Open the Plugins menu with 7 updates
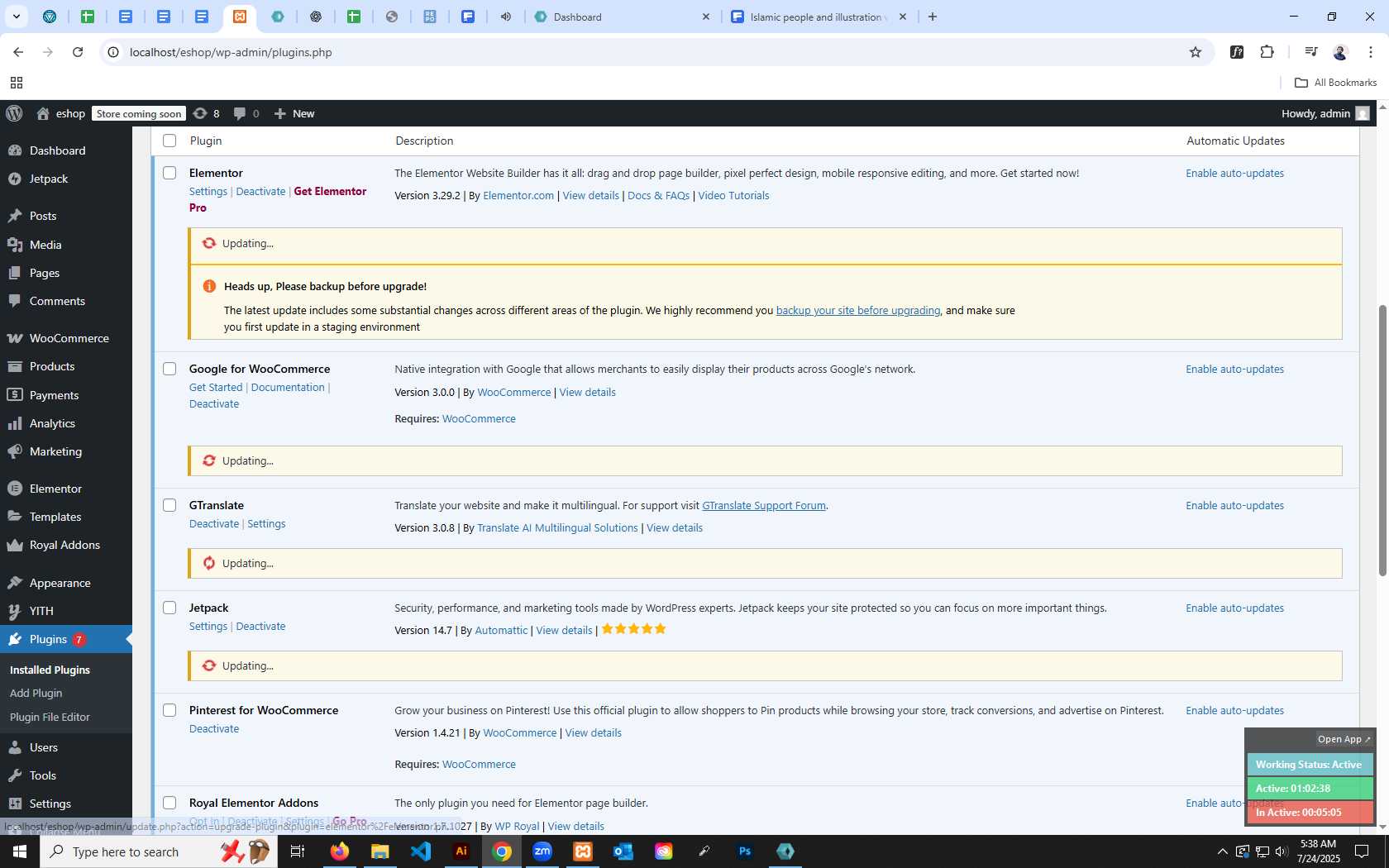Image resolution: width=1389 pixels, height=868 pixels. tap(66, 639)
